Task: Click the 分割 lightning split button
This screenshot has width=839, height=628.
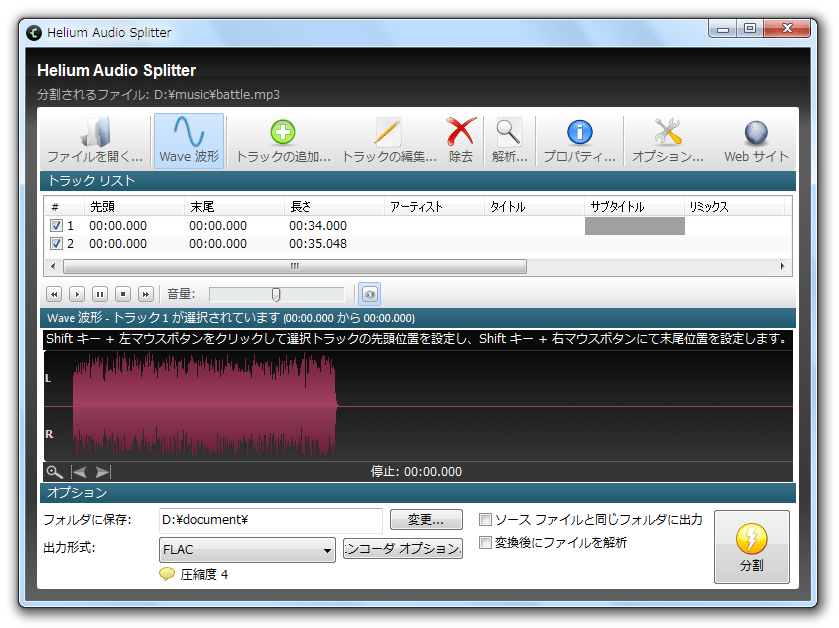Action: 752,547
